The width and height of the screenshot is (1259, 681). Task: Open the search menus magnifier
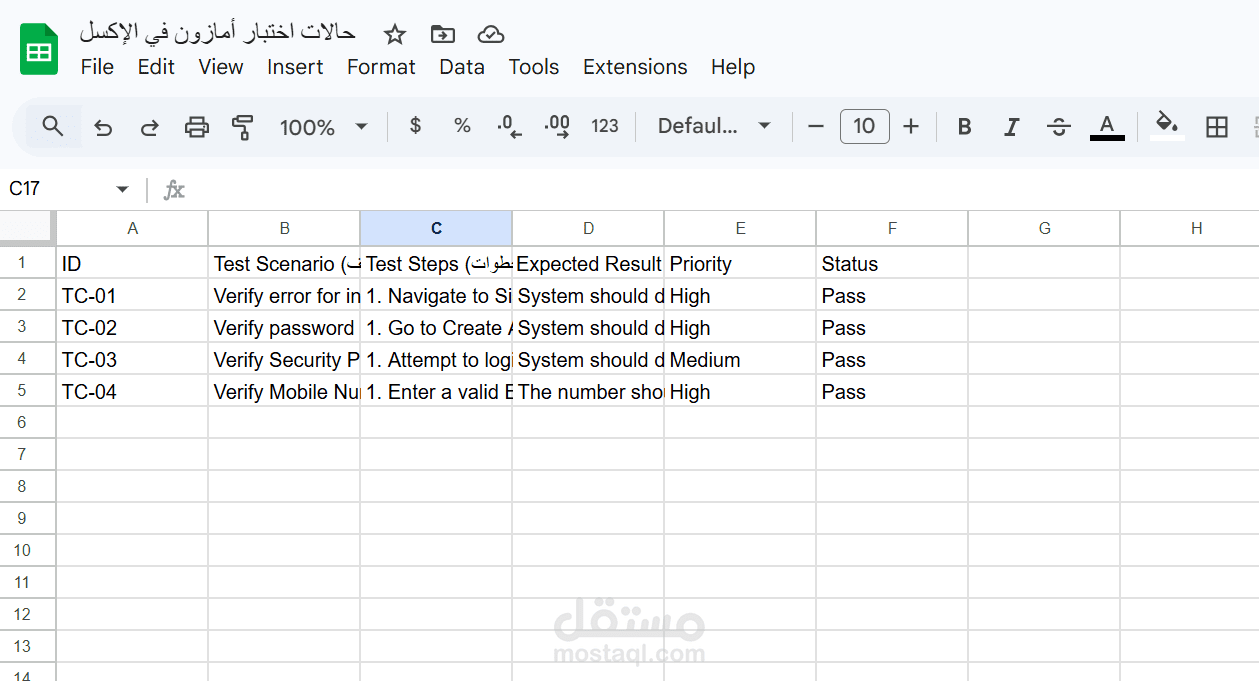[53, 126]
